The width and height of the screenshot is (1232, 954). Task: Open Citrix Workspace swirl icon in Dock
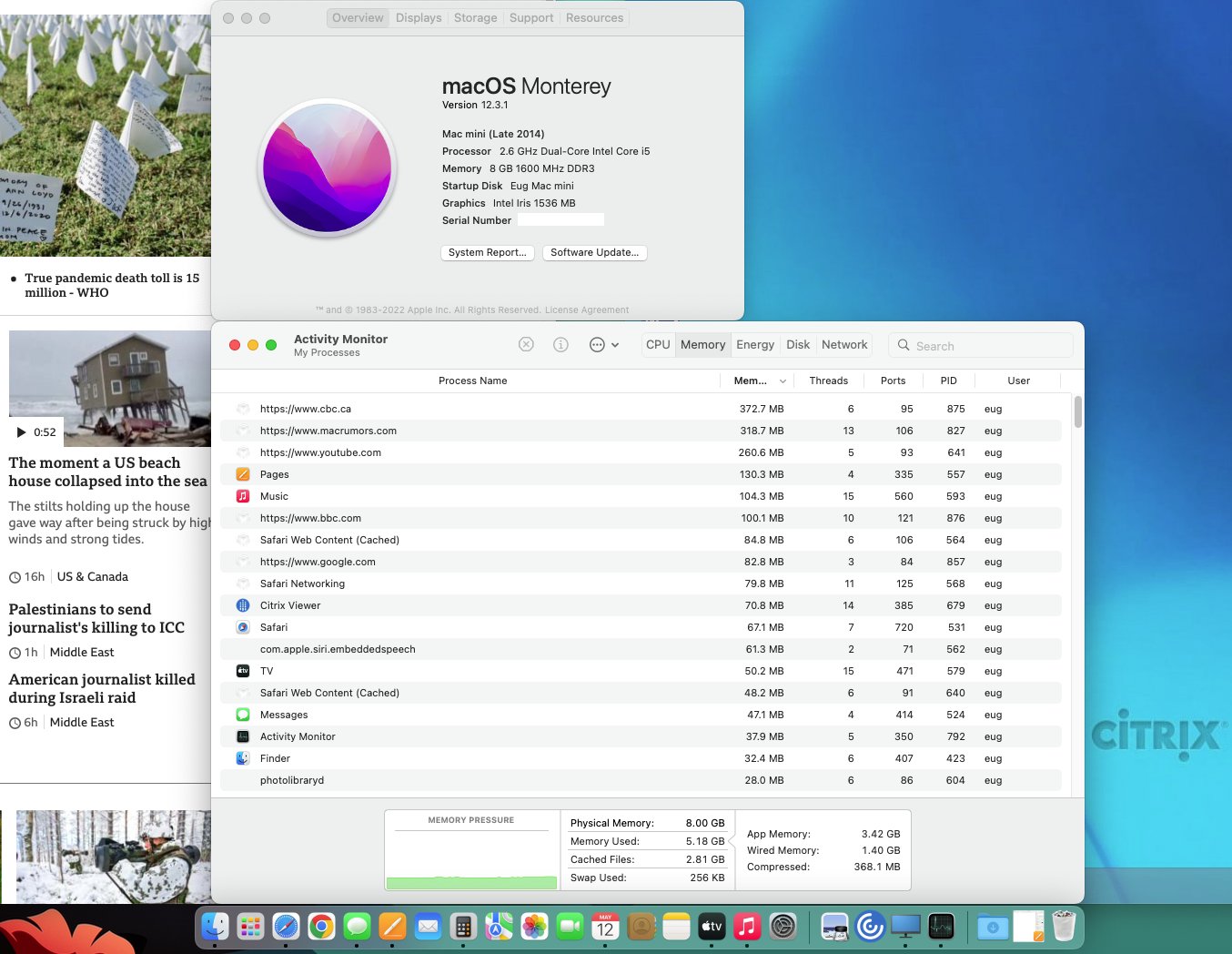pyautogui.click(x=870, y=927)
